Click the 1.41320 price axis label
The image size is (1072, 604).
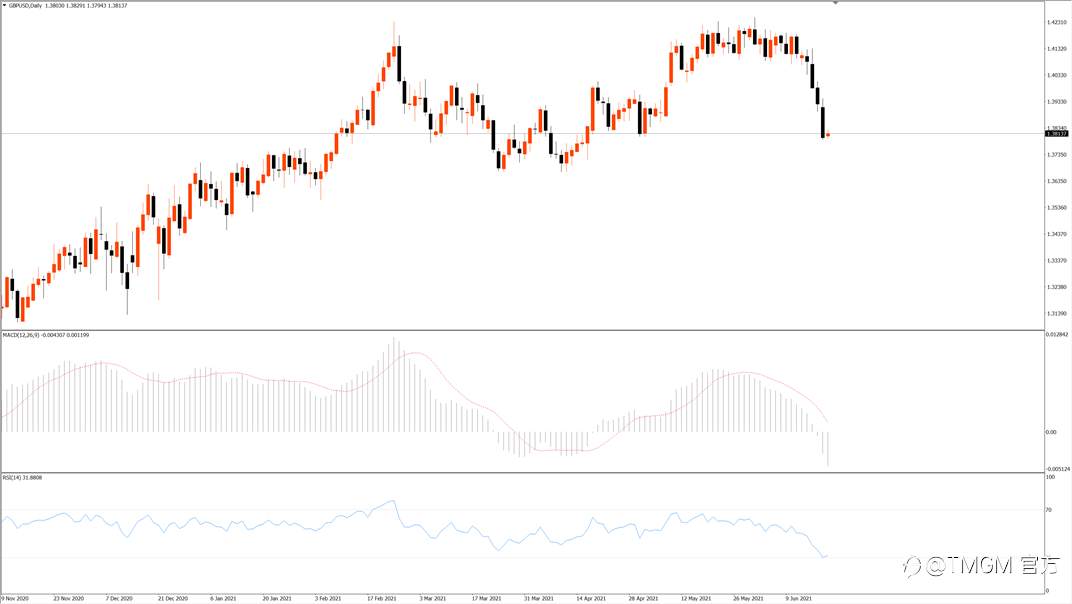[1057, 49]
